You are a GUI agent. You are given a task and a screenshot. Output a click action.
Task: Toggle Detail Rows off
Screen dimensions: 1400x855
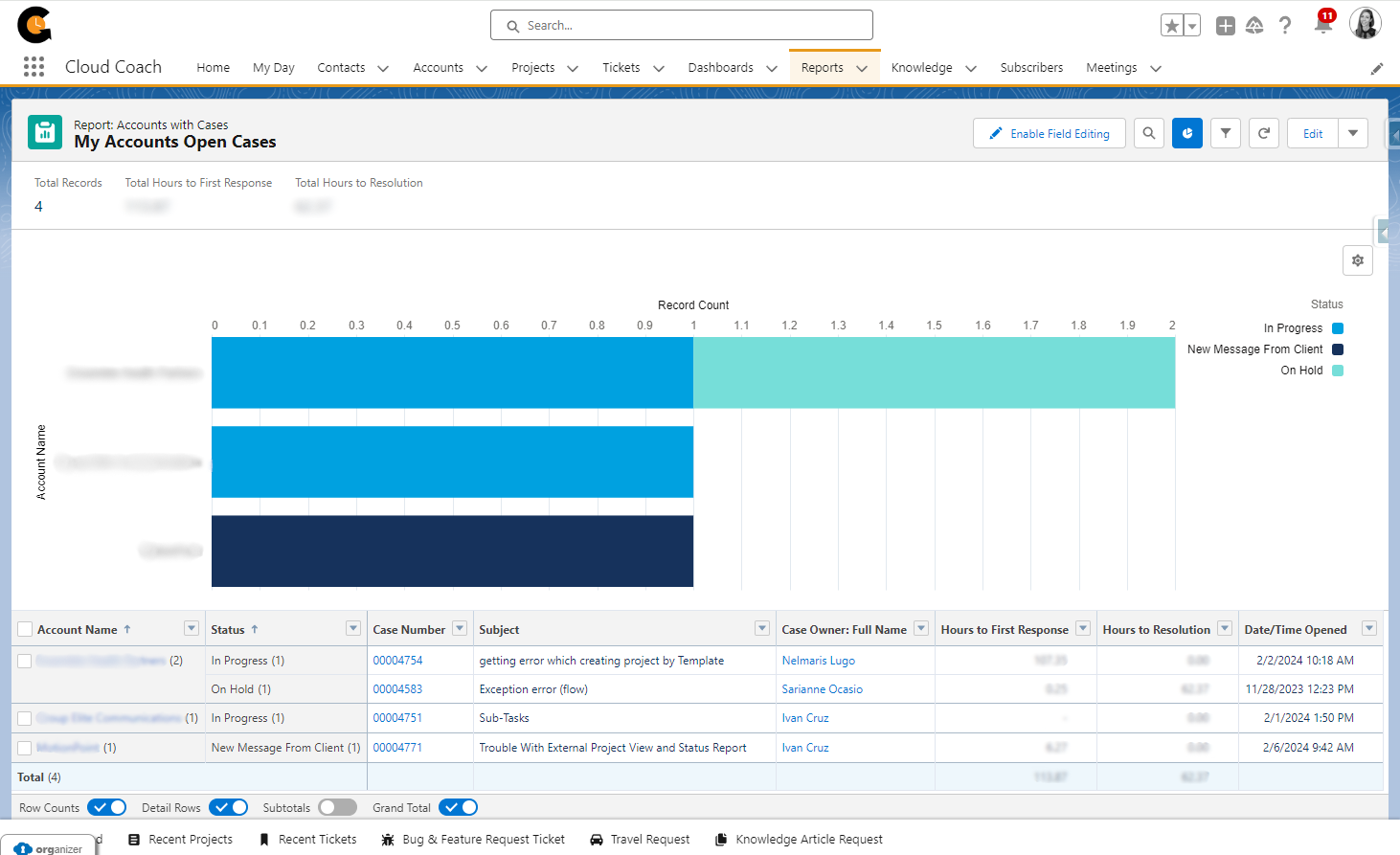(x=228, y=807)
